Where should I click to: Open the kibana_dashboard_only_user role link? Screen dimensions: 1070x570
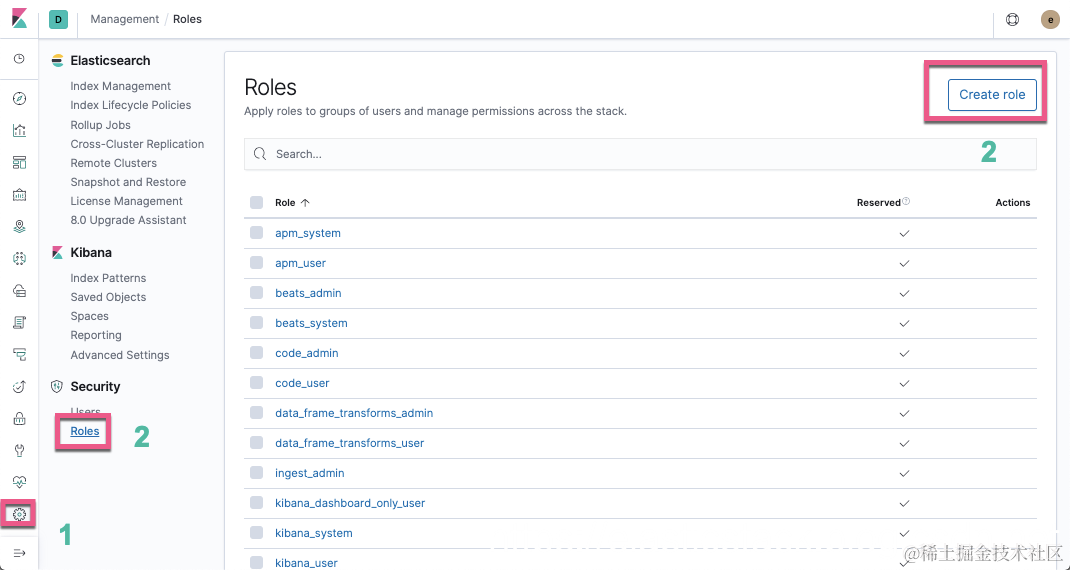coord(350,503)
